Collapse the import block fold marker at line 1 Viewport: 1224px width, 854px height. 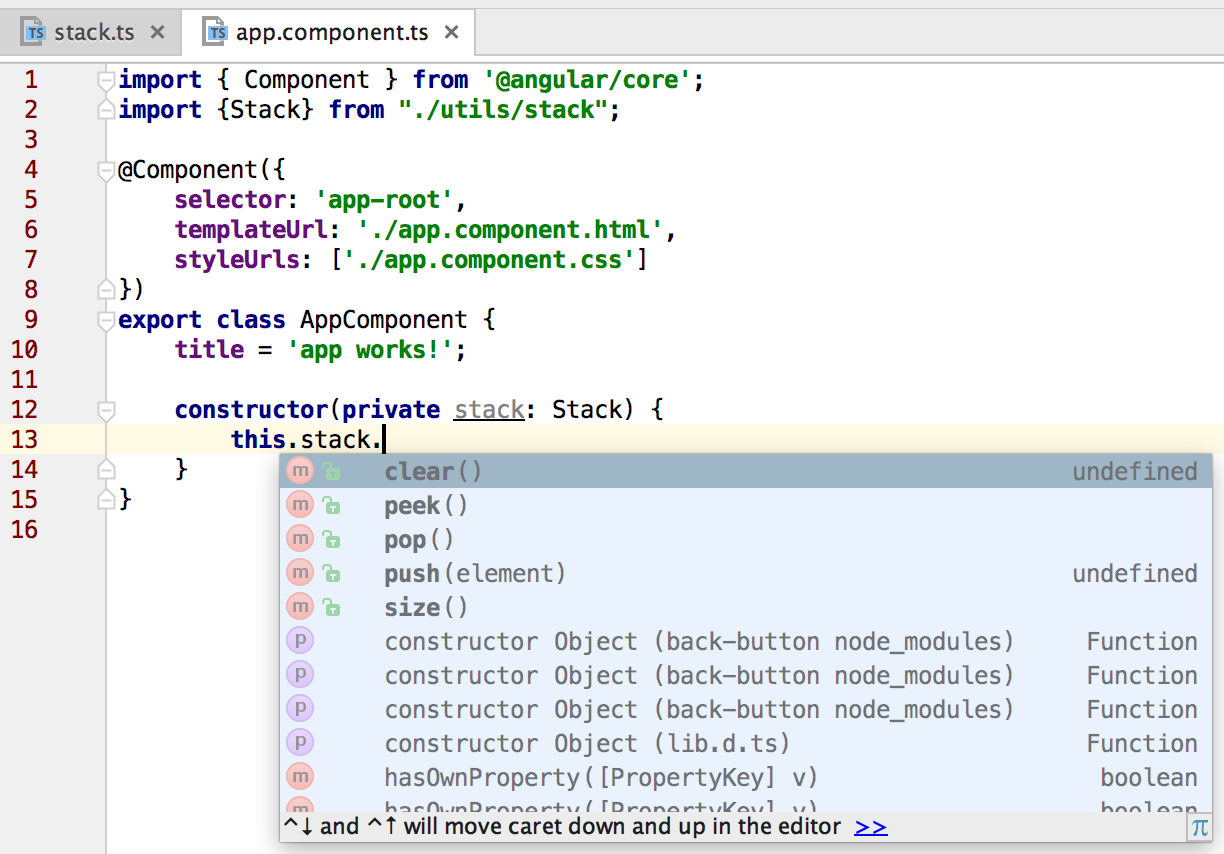(x=106, y=80)
